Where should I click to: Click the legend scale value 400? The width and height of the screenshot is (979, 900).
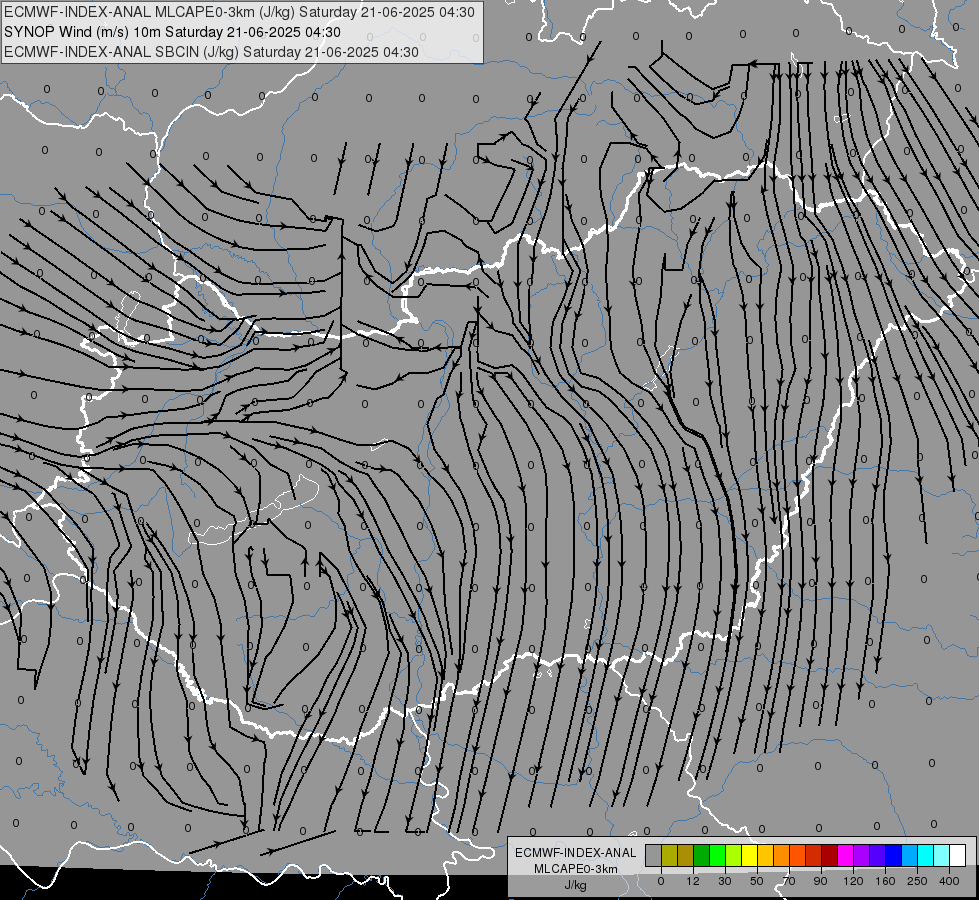tap(949, 881)
